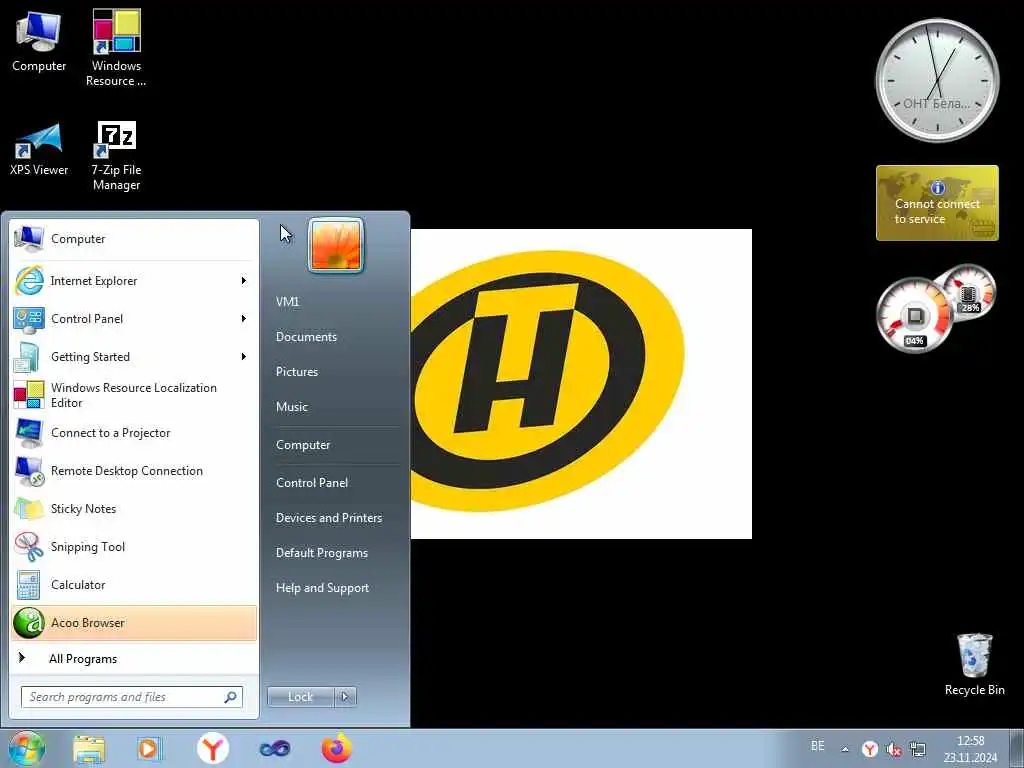Expand Control Panel jump list arrow
1024x768 pixels.
244,319
